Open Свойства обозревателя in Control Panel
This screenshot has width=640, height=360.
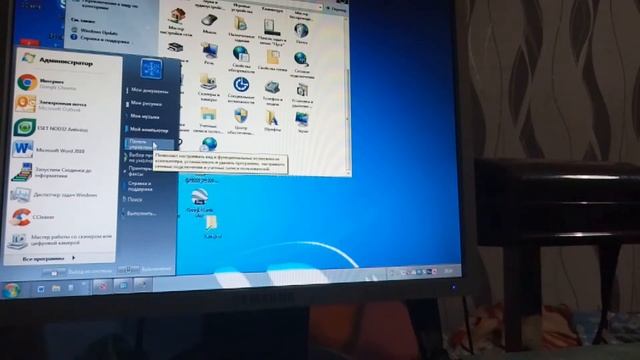(241, 59)
